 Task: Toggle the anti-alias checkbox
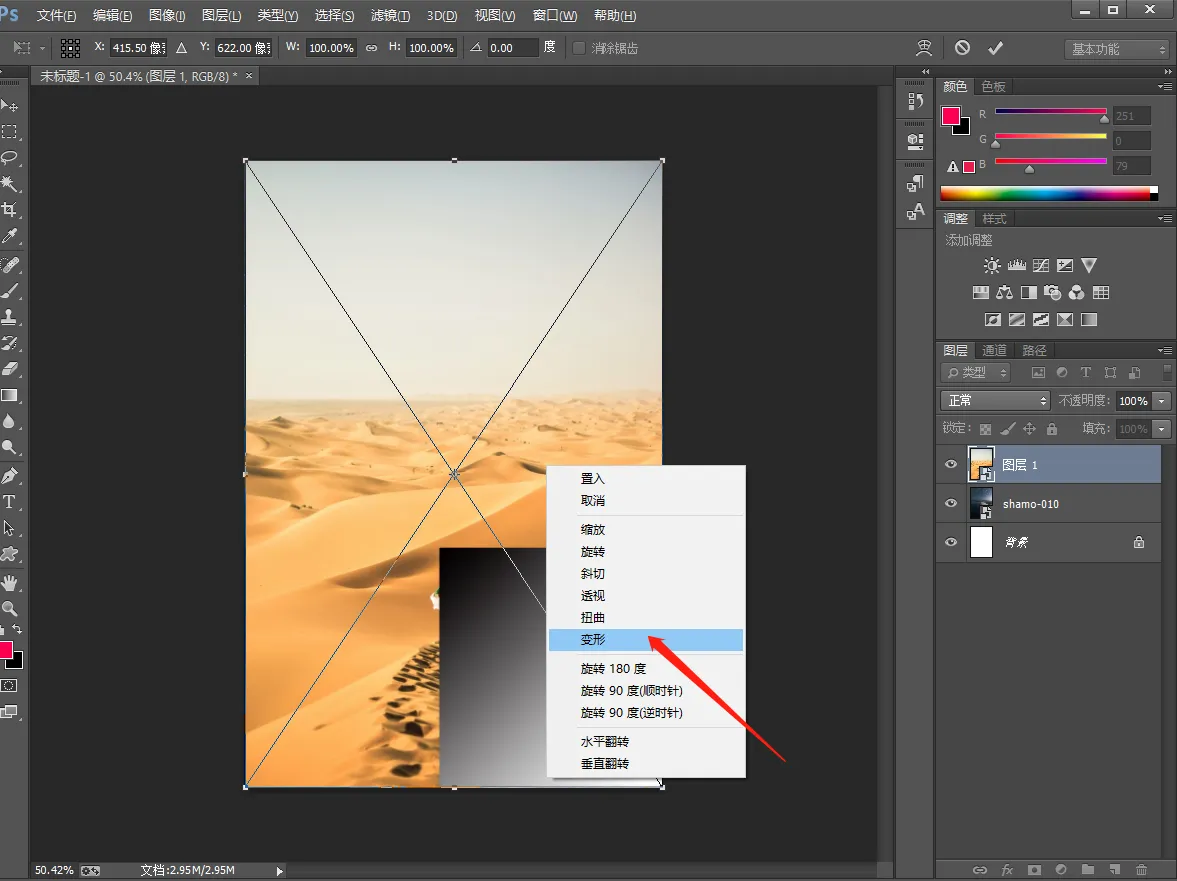(579, 48)
